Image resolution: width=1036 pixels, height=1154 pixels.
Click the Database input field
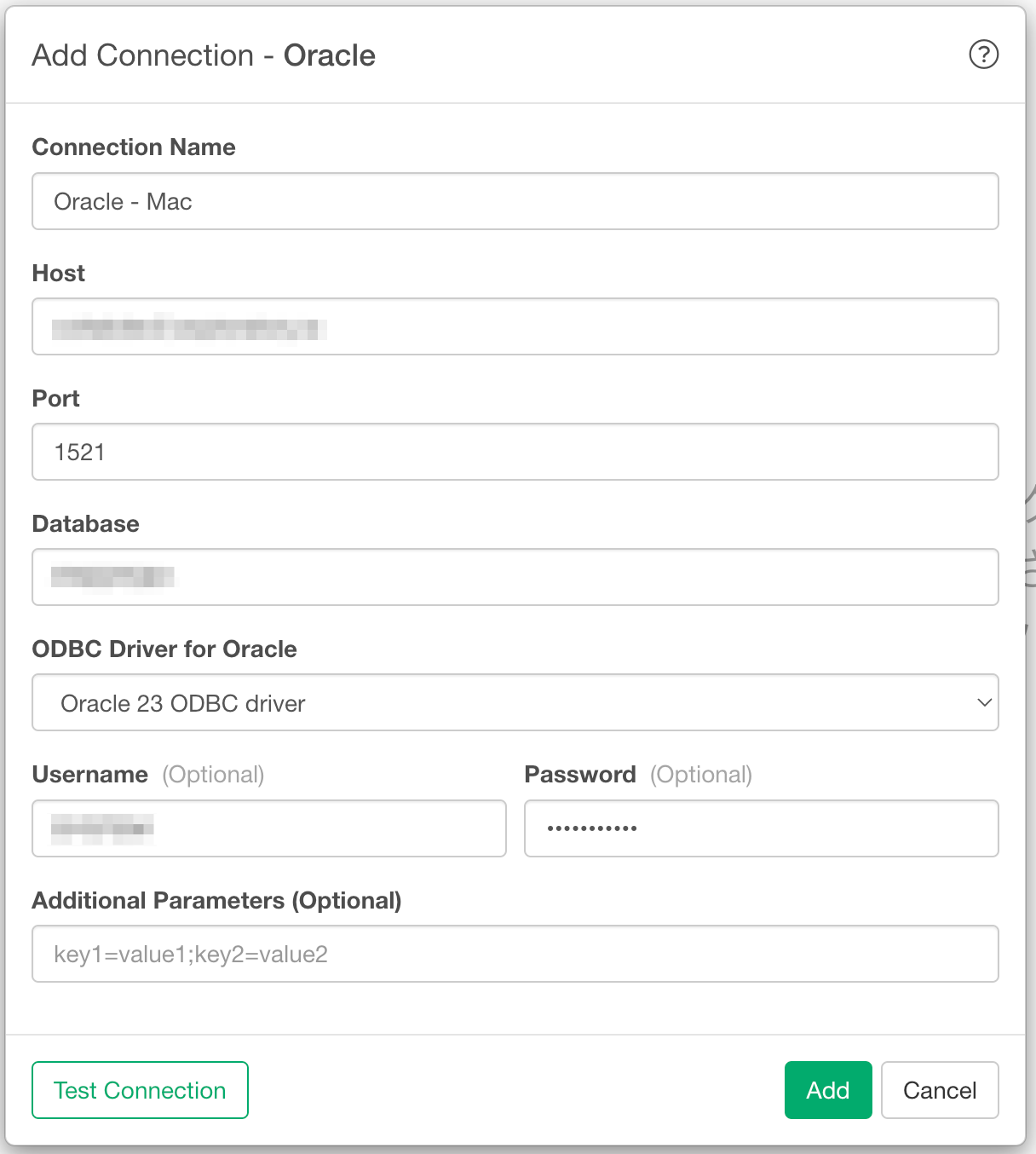(515, 578)
